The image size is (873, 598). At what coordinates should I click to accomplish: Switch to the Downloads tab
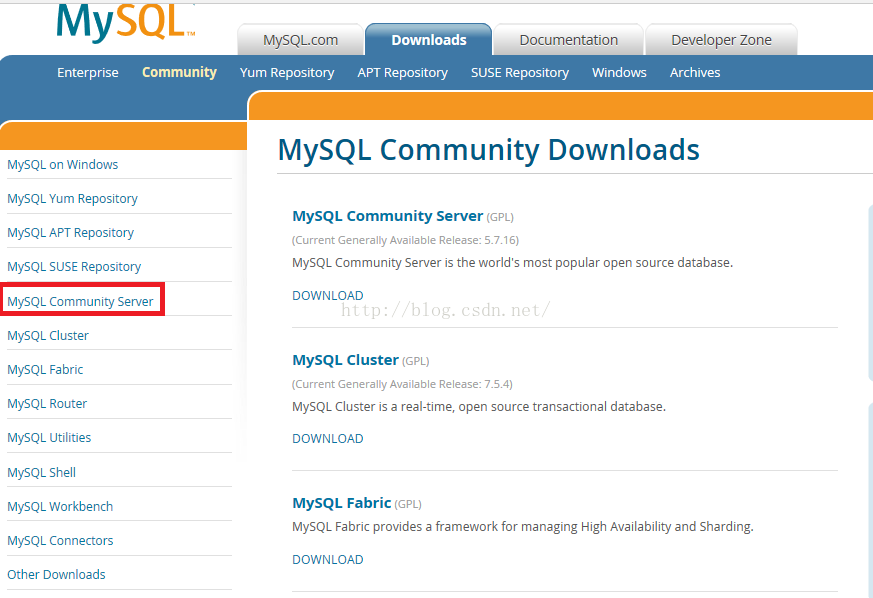(429, 40)
